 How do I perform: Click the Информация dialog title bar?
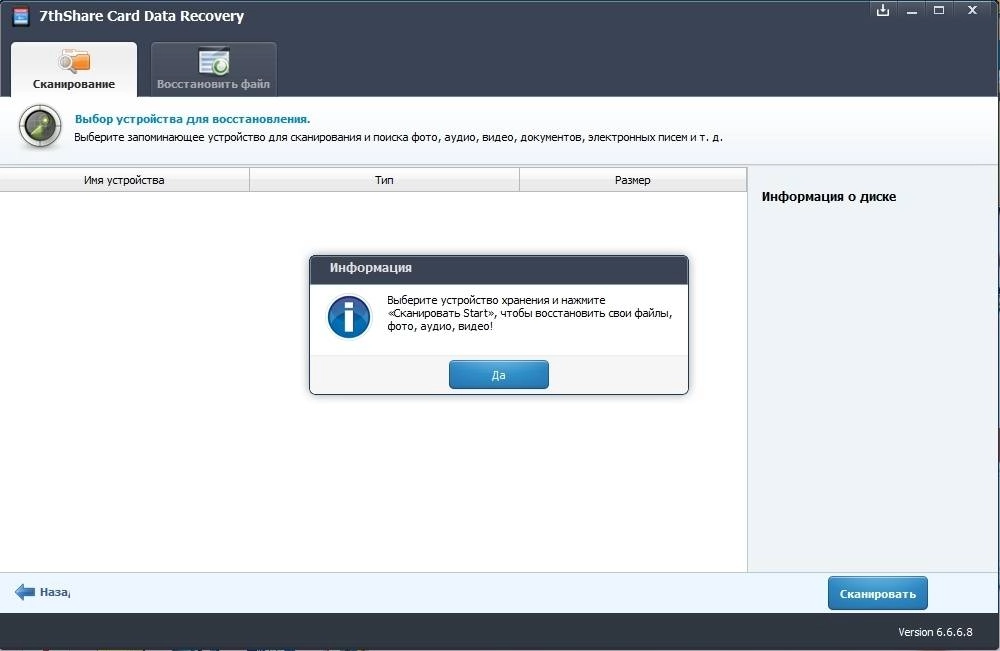(x=499, y=268)
